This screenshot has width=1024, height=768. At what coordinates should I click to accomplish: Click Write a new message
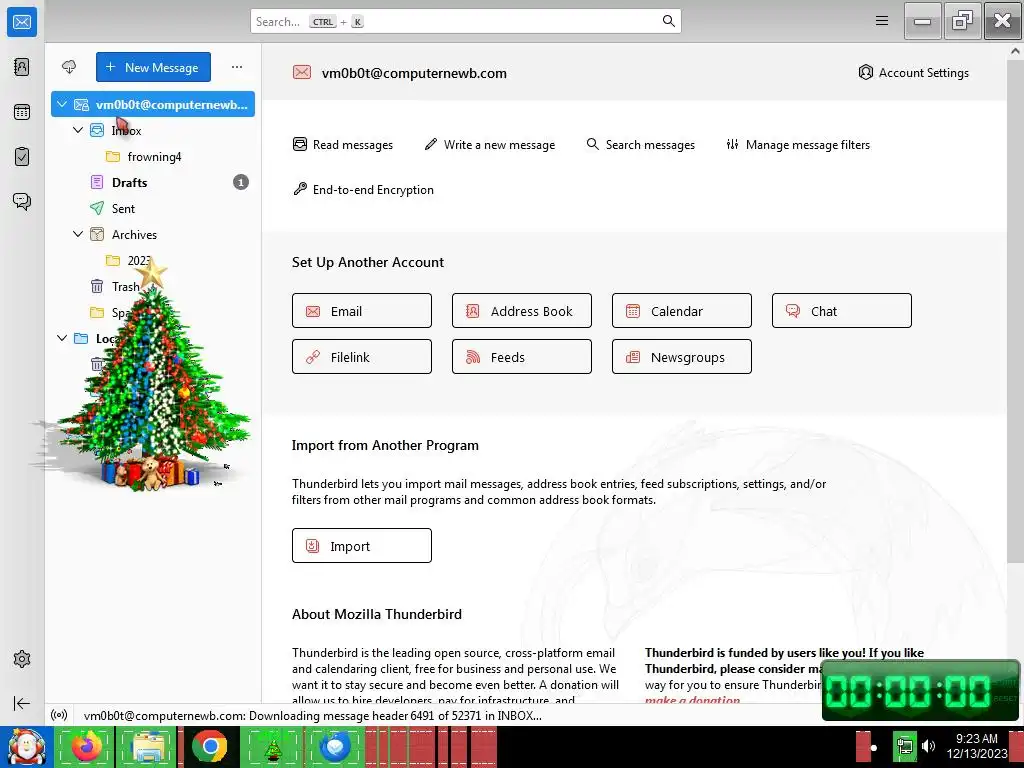(x=490, y=144)
